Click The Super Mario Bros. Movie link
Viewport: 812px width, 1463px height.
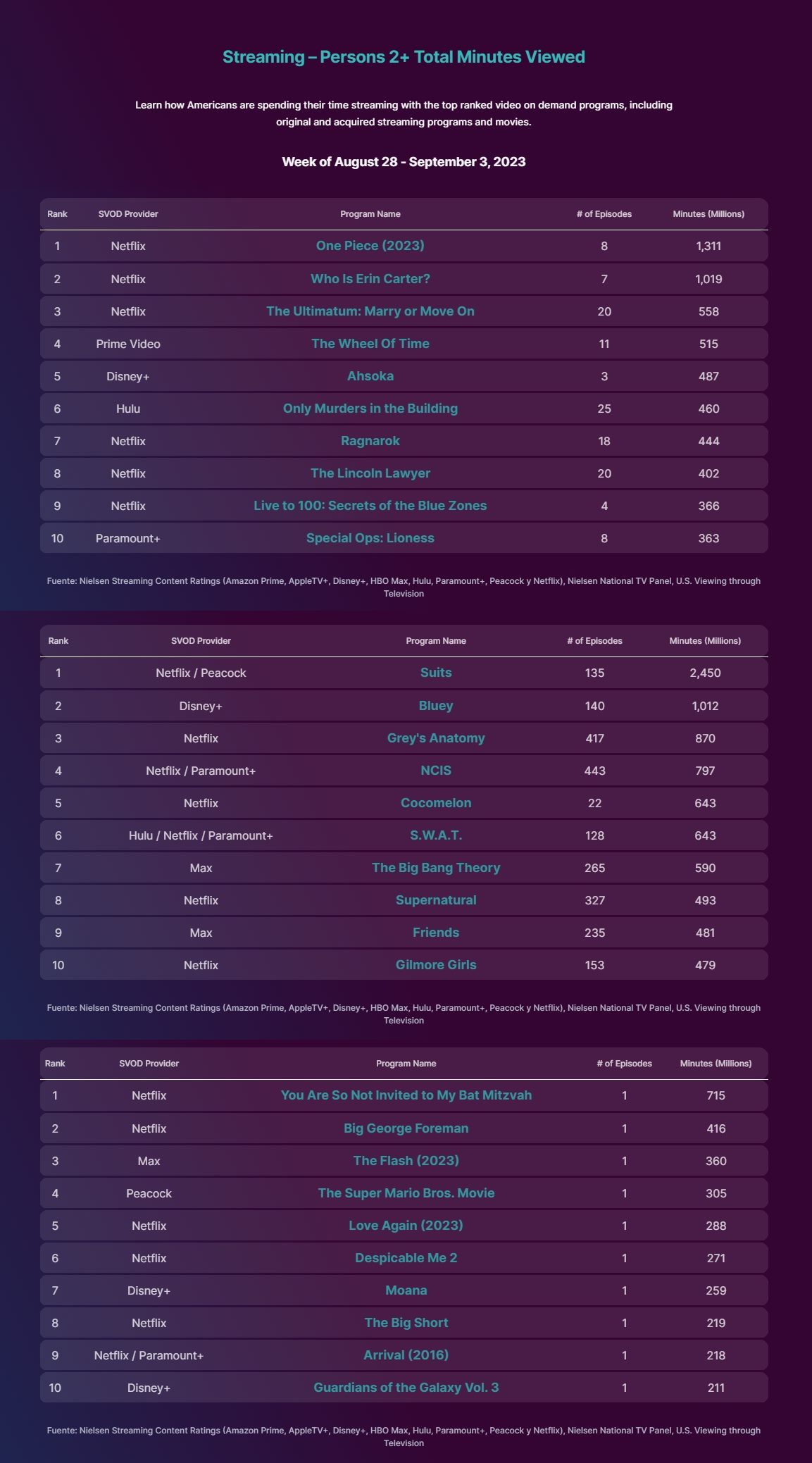click(x=406, y=1193)
